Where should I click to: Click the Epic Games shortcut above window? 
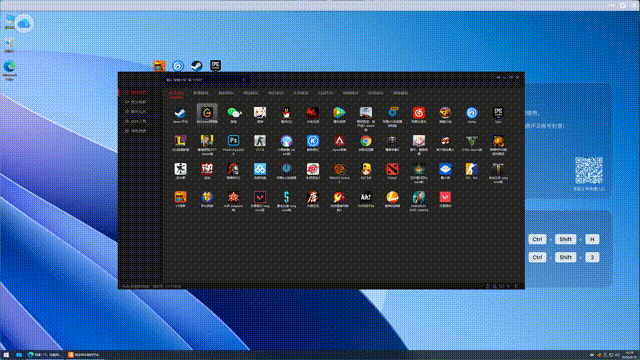(216, 65)
